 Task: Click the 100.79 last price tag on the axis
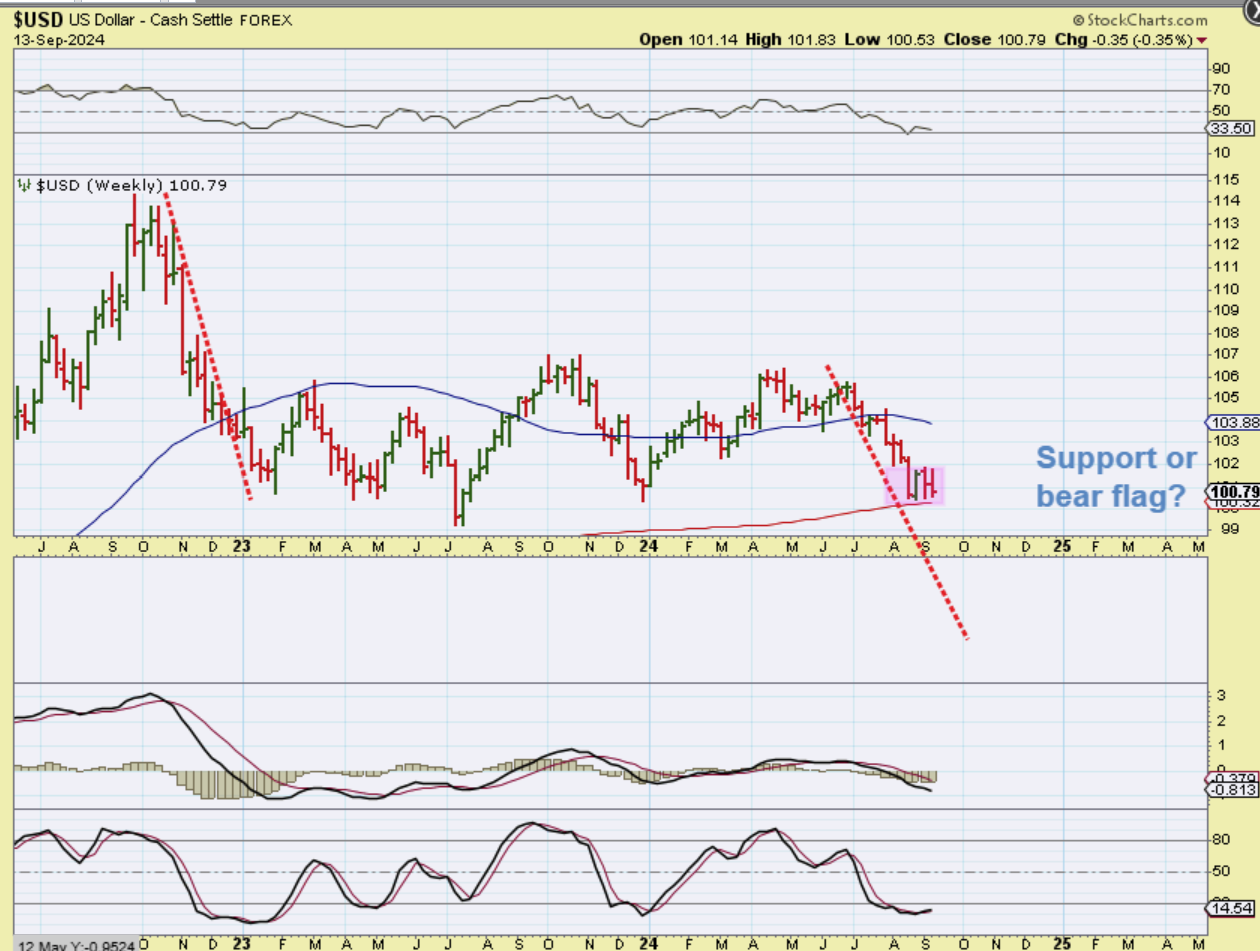[1232, 490]
